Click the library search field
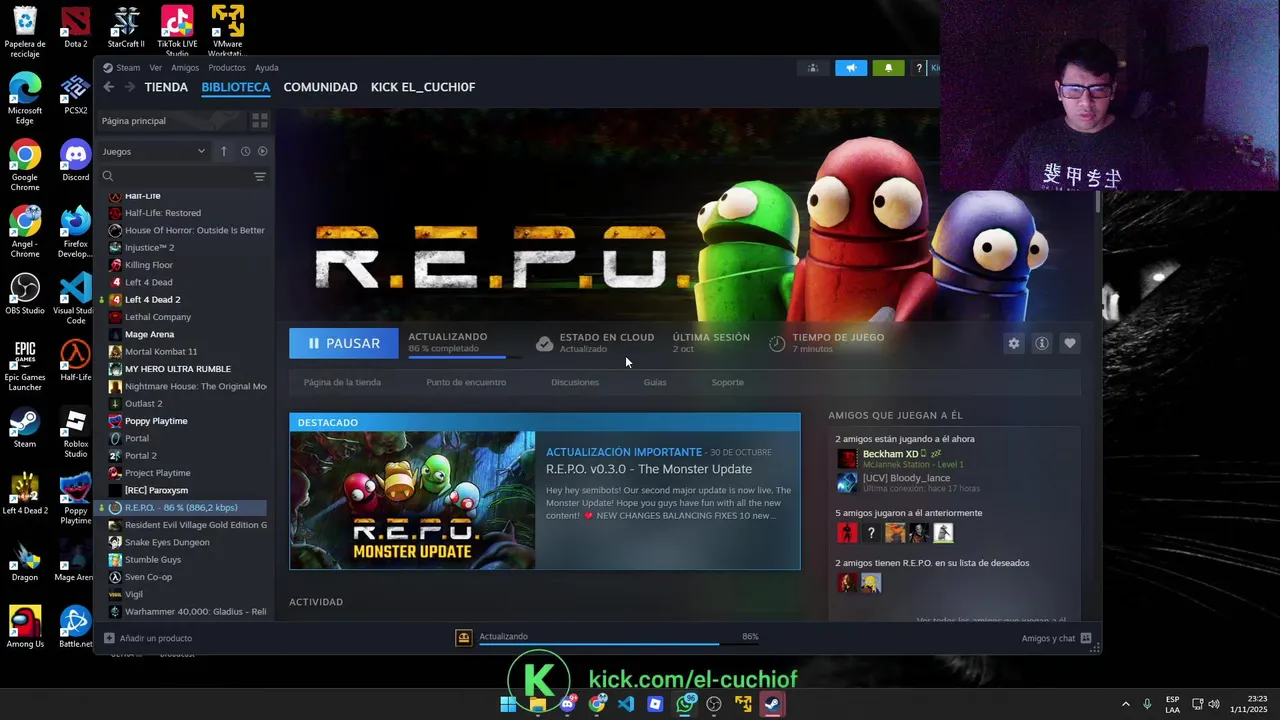 click(172, 176)
